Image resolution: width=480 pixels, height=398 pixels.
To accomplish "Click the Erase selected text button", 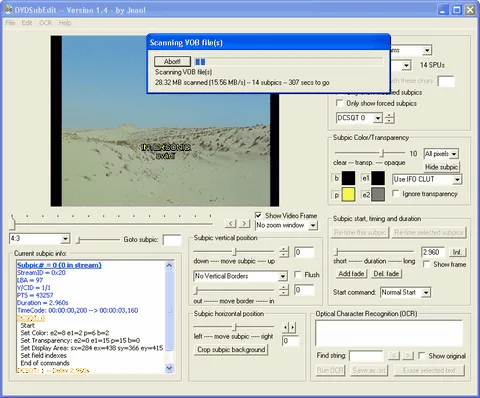I will [x=429, y=370].
